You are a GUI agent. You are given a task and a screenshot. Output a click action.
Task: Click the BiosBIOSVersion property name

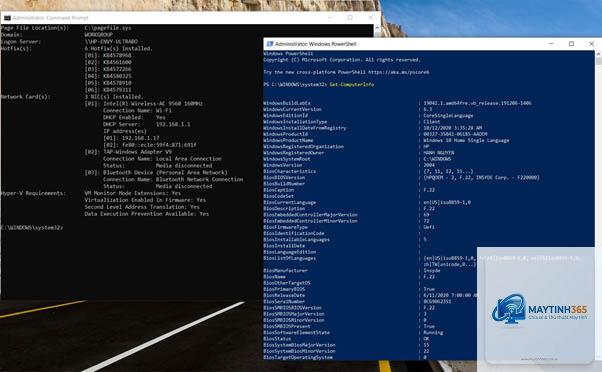coord(284,178)
